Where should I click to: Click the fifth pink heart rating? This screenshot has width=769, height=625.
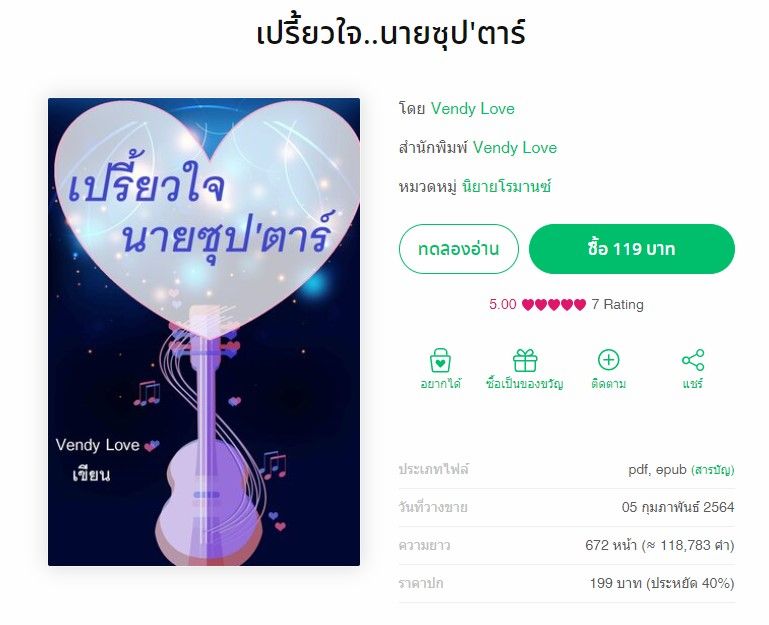(580, 305)
